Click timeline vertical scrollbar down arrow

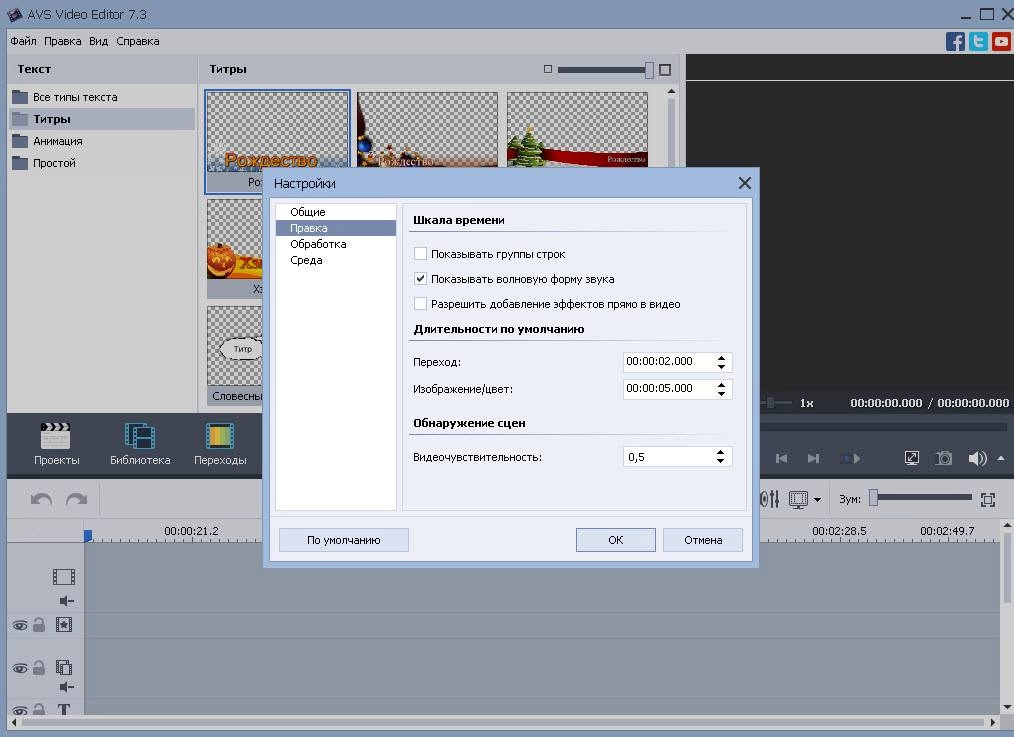[1007, 707]
